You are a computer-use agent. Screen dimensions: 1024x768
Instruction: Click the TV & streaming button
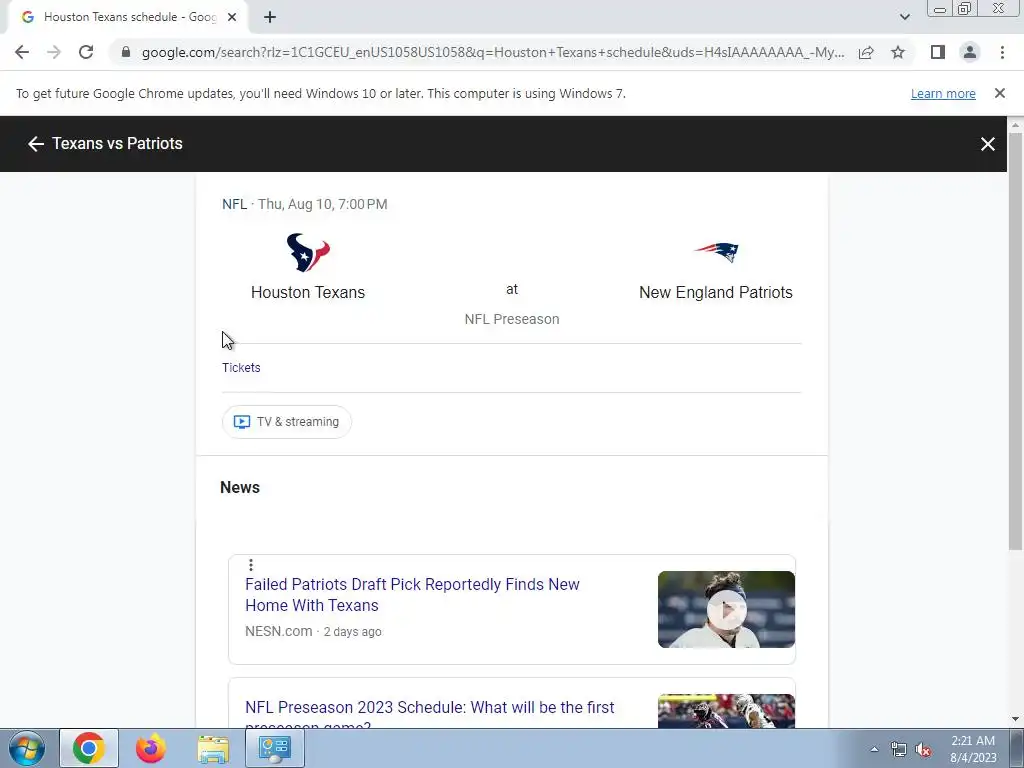click(x=287, y=422)
